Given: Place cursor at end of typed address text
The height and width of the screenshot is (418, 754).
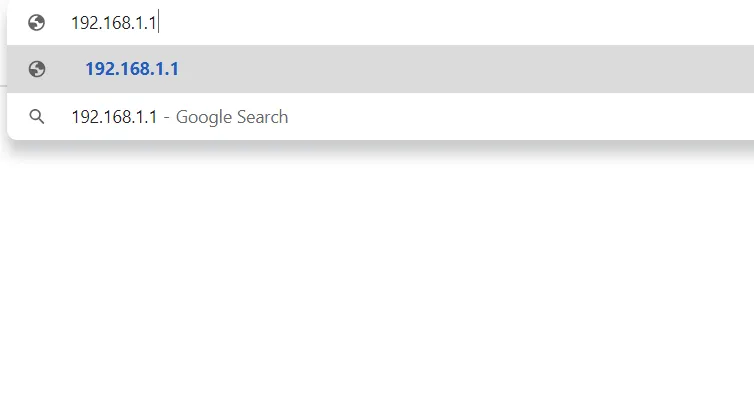Looking at the screenshot, I should click(158, 23).
